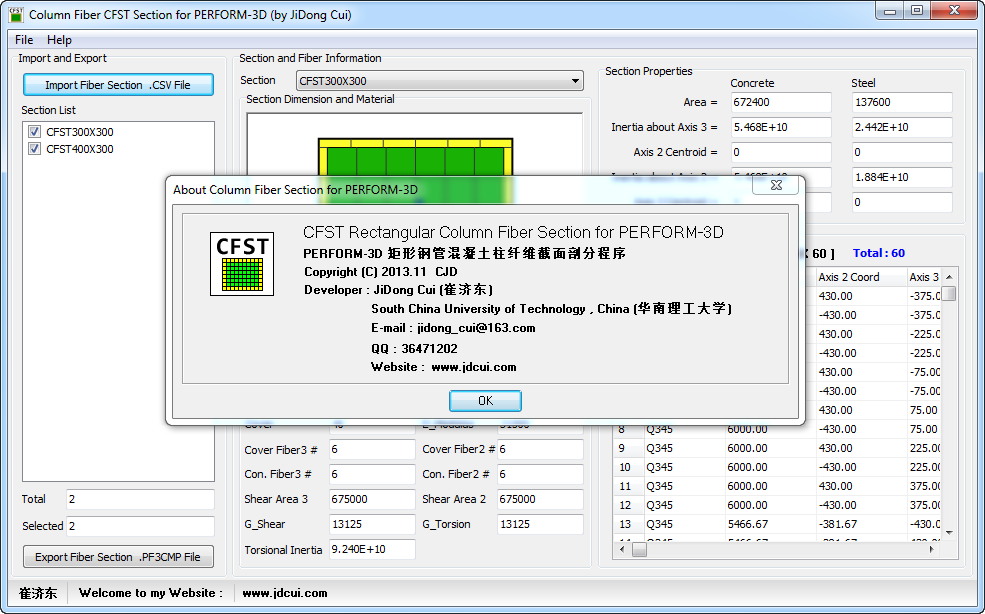Click the Selected sections field
The image size is (985, 614).
click(x=140, y=526)
